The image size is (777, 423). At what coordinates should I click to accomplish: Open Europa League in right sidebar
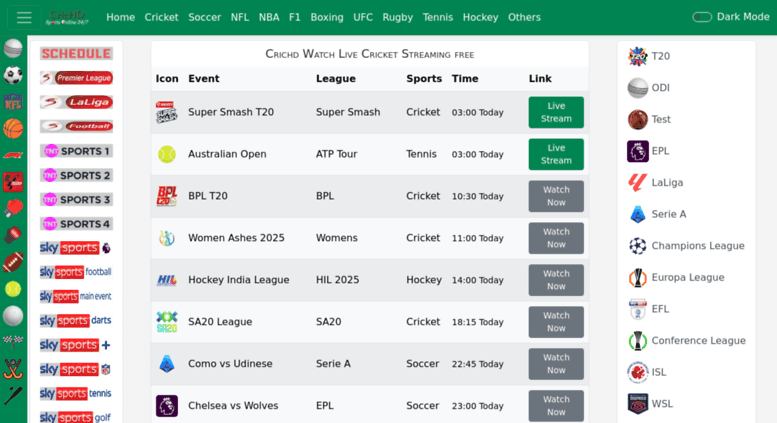676,278
